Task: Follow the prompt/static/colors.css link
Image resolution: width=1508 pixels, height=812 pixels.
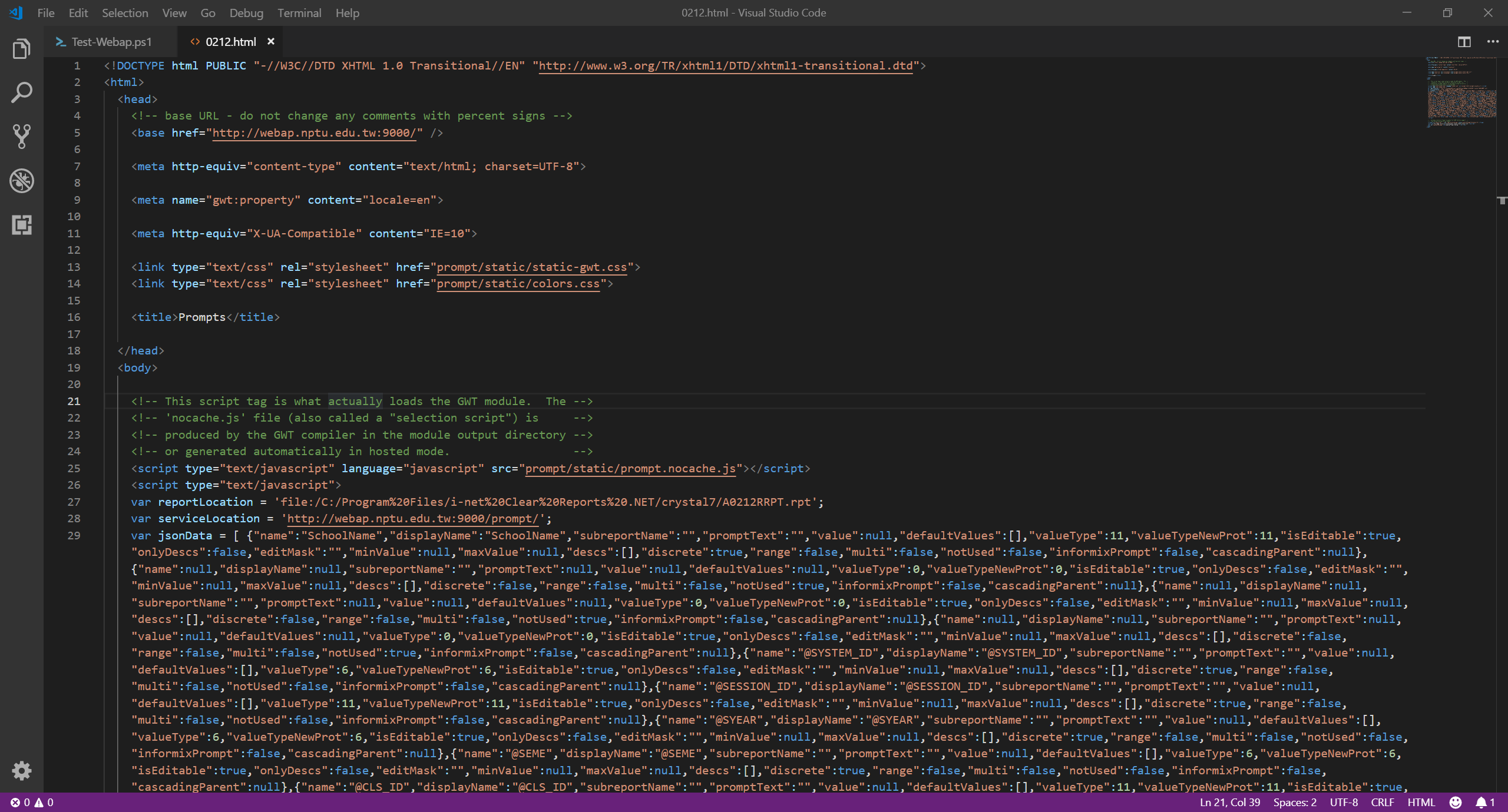Action: (518, 284)
